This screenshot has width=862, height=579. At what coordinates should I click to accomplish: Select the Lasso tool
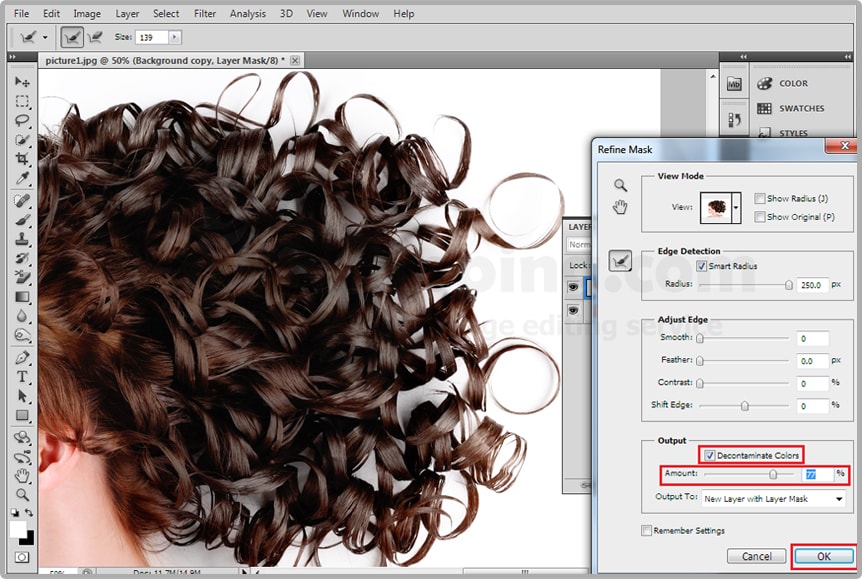tap(22, 120)
